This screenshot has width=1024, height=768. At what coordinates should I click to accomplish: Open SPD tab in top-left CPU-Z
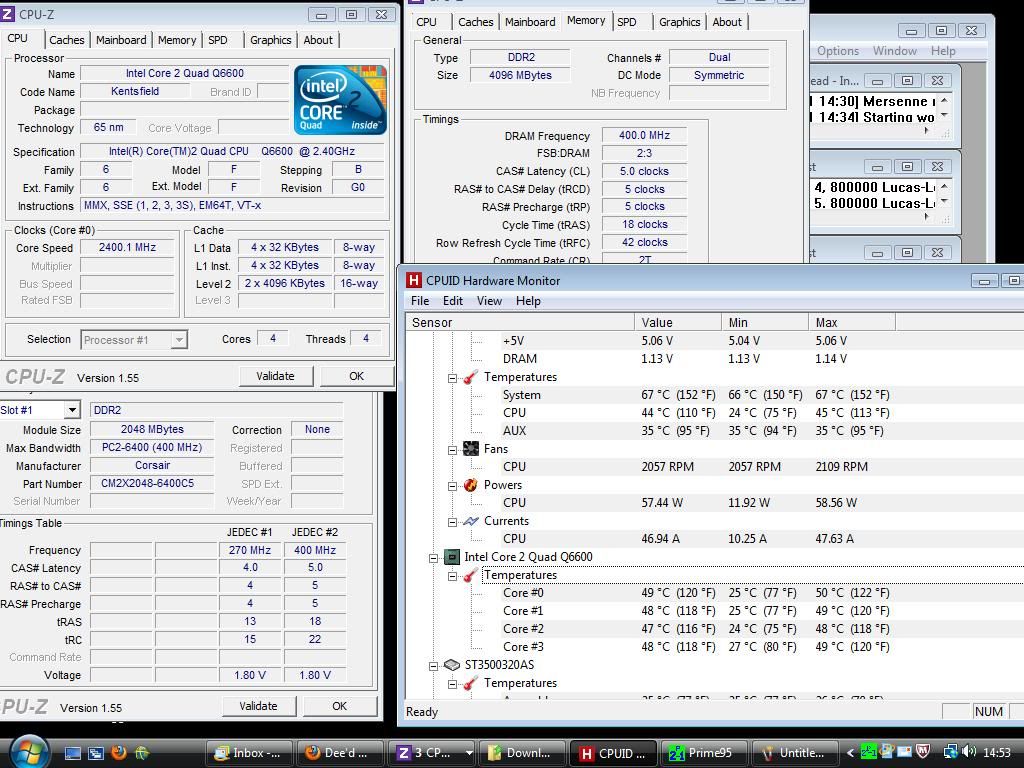pos(217,40)
